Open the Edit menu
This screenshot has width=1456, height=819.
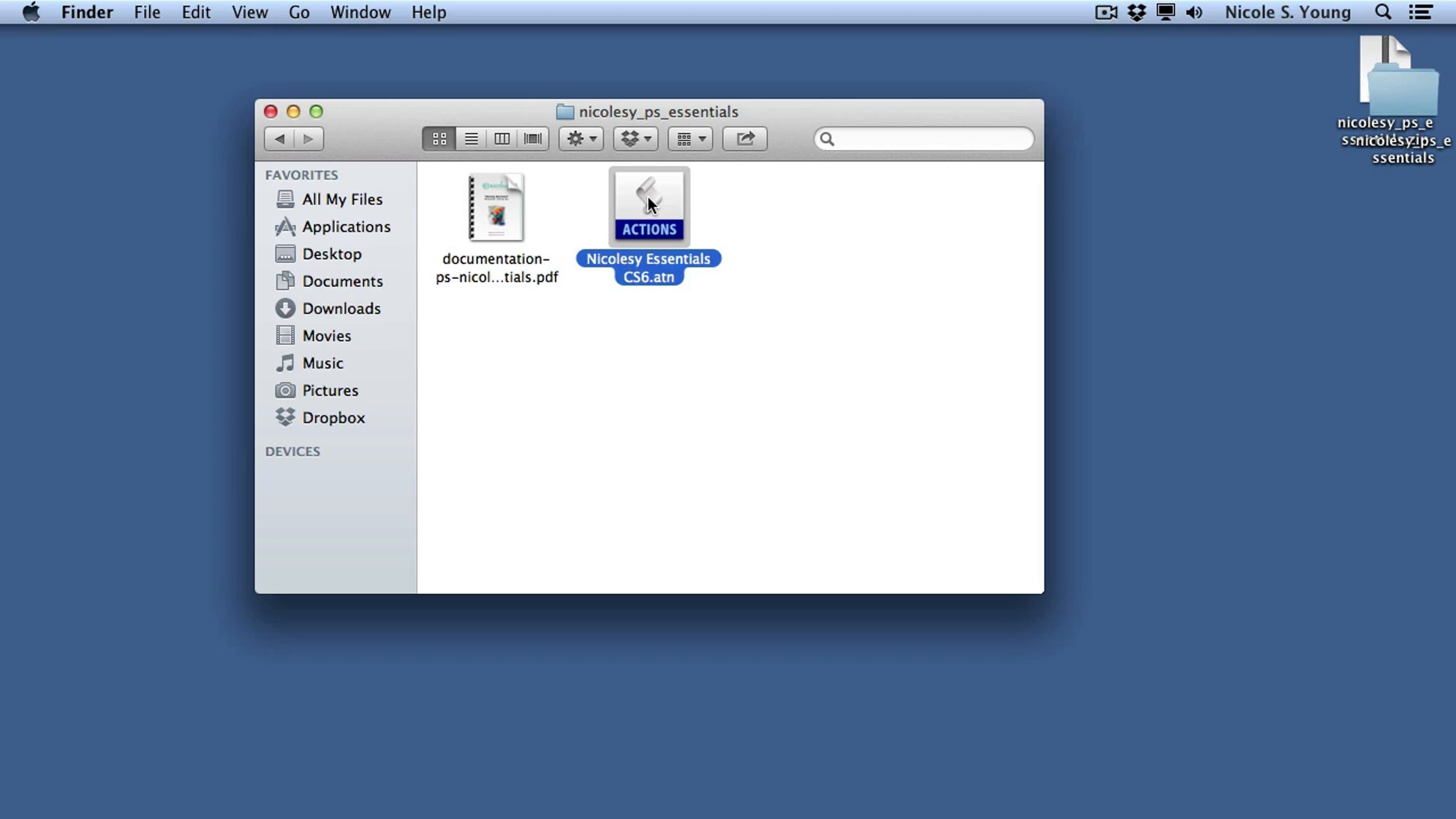pos(196,12)
